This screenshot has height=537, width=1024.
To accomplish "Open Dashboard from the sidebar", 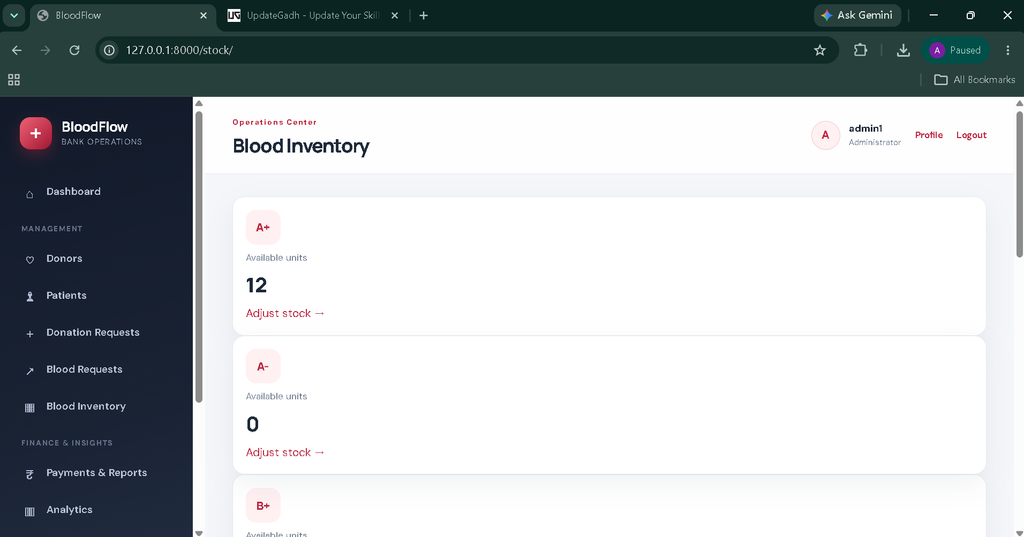I will click(x=73, y=191).
